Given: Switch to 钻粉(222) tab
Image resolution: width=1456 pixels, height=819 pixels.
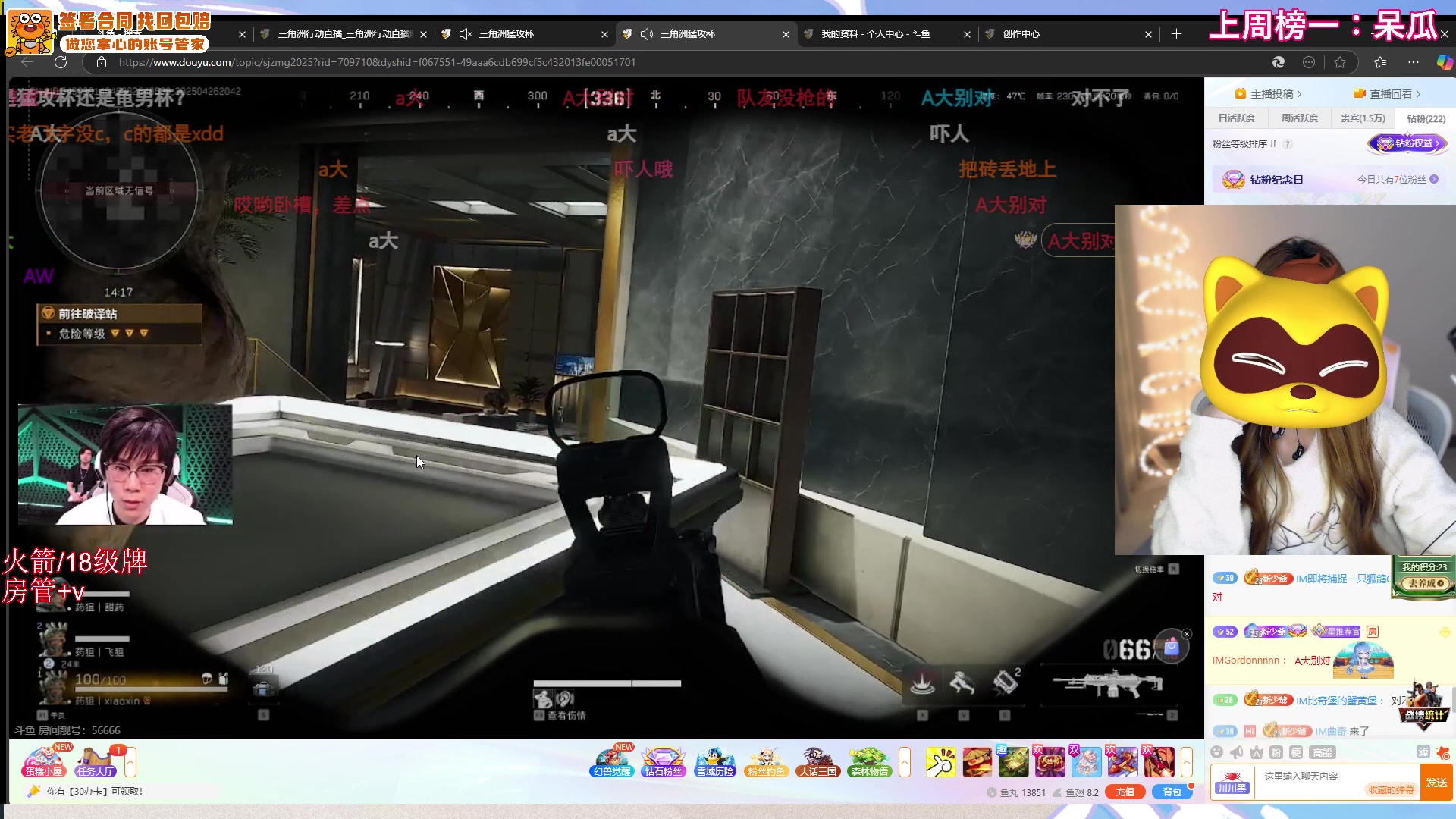Looking at the screenshot, I should point(1426,118).
